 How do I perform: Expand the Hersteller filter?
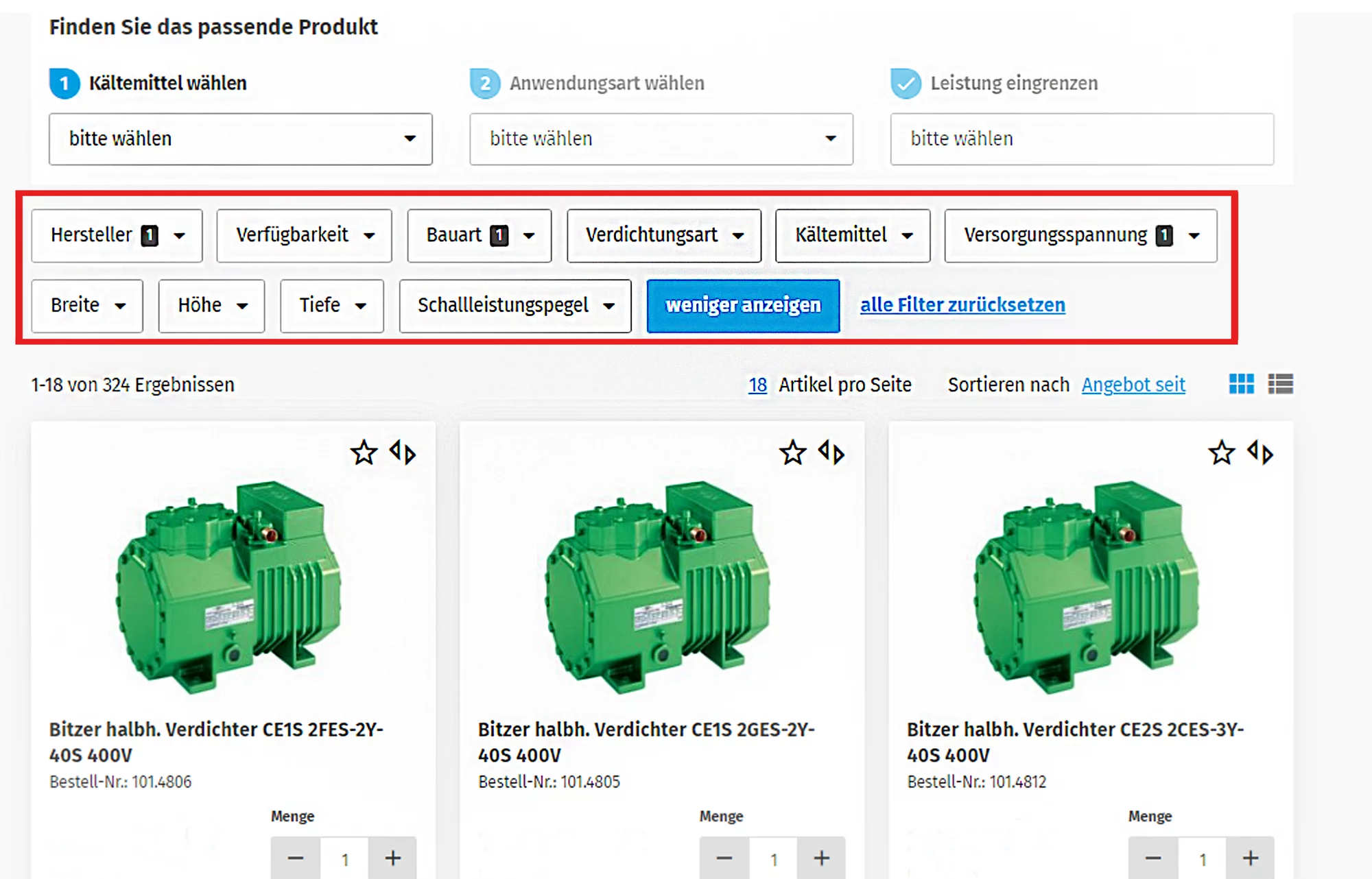pyautogui.click(x=117, y=236)
